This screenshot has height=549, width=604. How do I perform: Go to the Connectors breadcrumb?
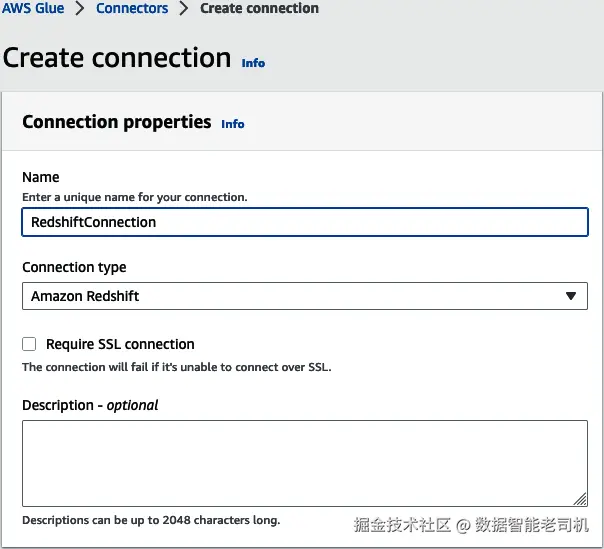[132, 8]
